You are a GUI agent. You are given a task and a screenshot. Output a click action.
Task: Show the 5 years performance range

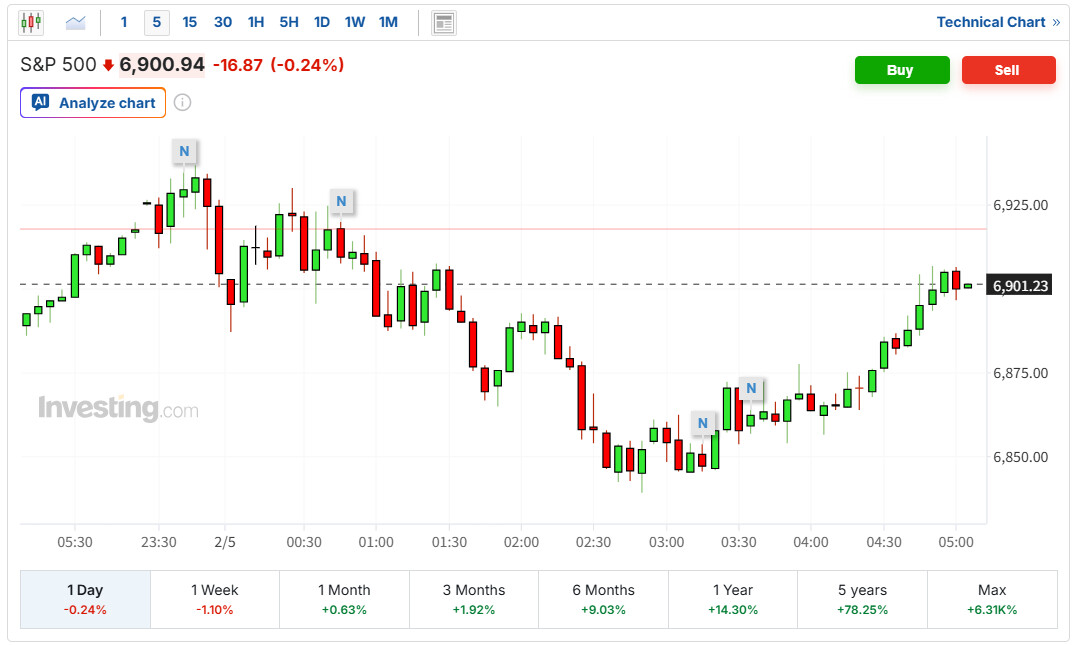[862, 599]
